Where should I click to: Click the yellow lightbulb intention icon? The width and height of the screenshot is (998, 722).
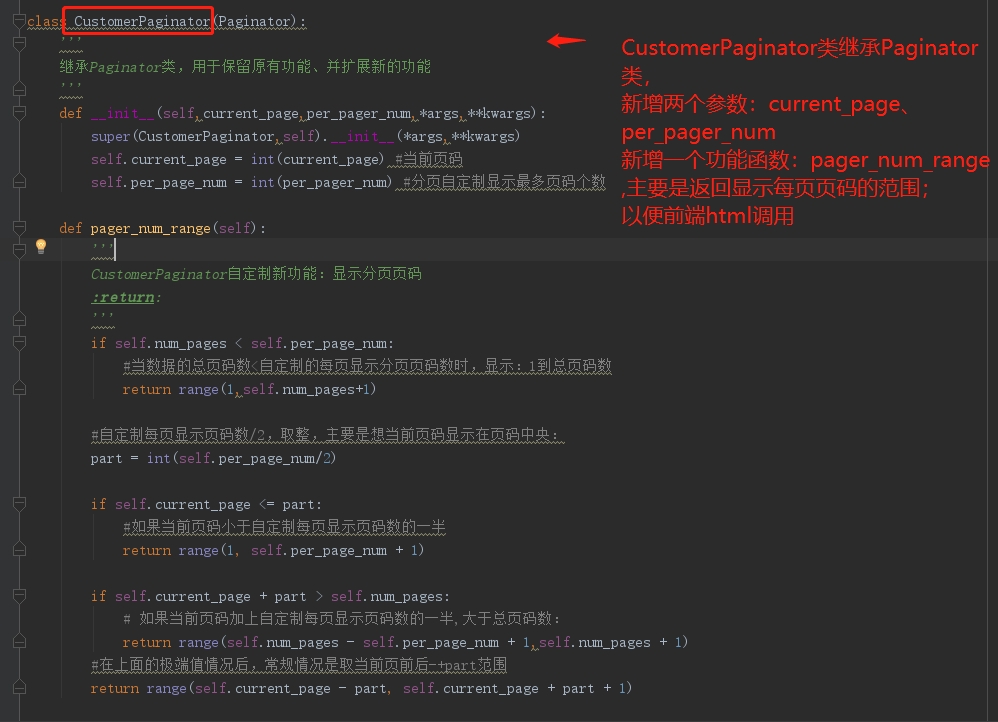point(40,246)
